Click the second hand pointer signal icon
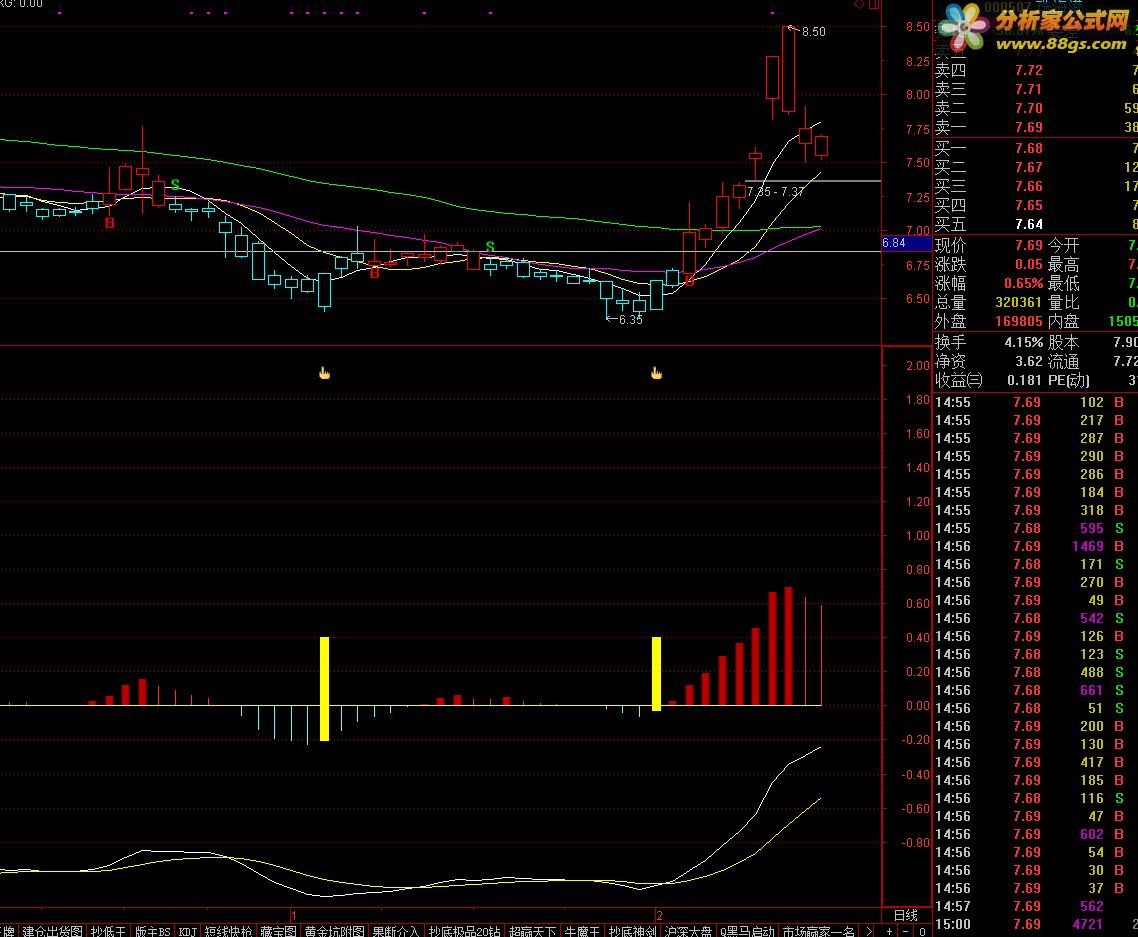This screenshot has height=937, width=1138. 657,373
